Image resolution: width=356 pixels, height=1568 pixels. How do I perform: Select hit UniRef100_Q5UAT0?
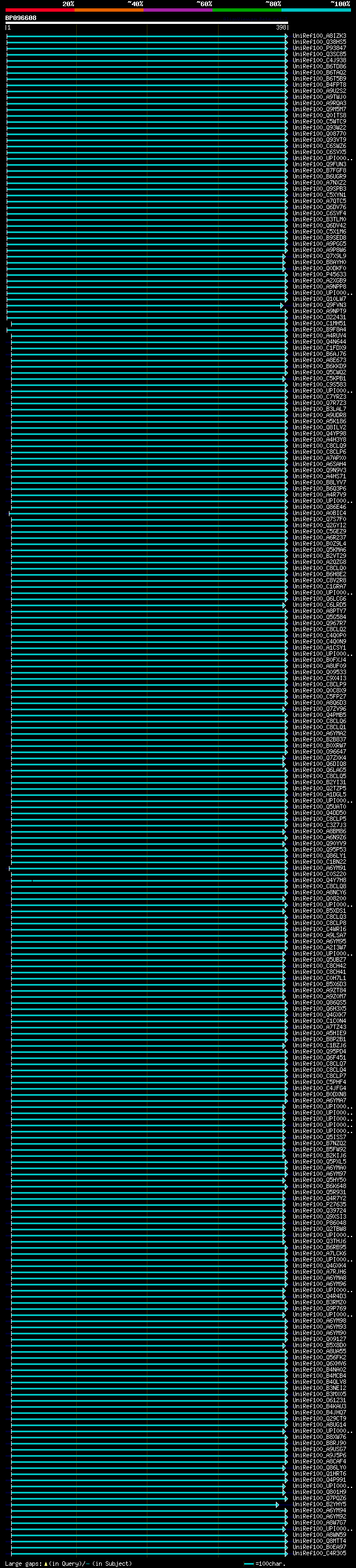pyautogui.click(x=319, y=807)
